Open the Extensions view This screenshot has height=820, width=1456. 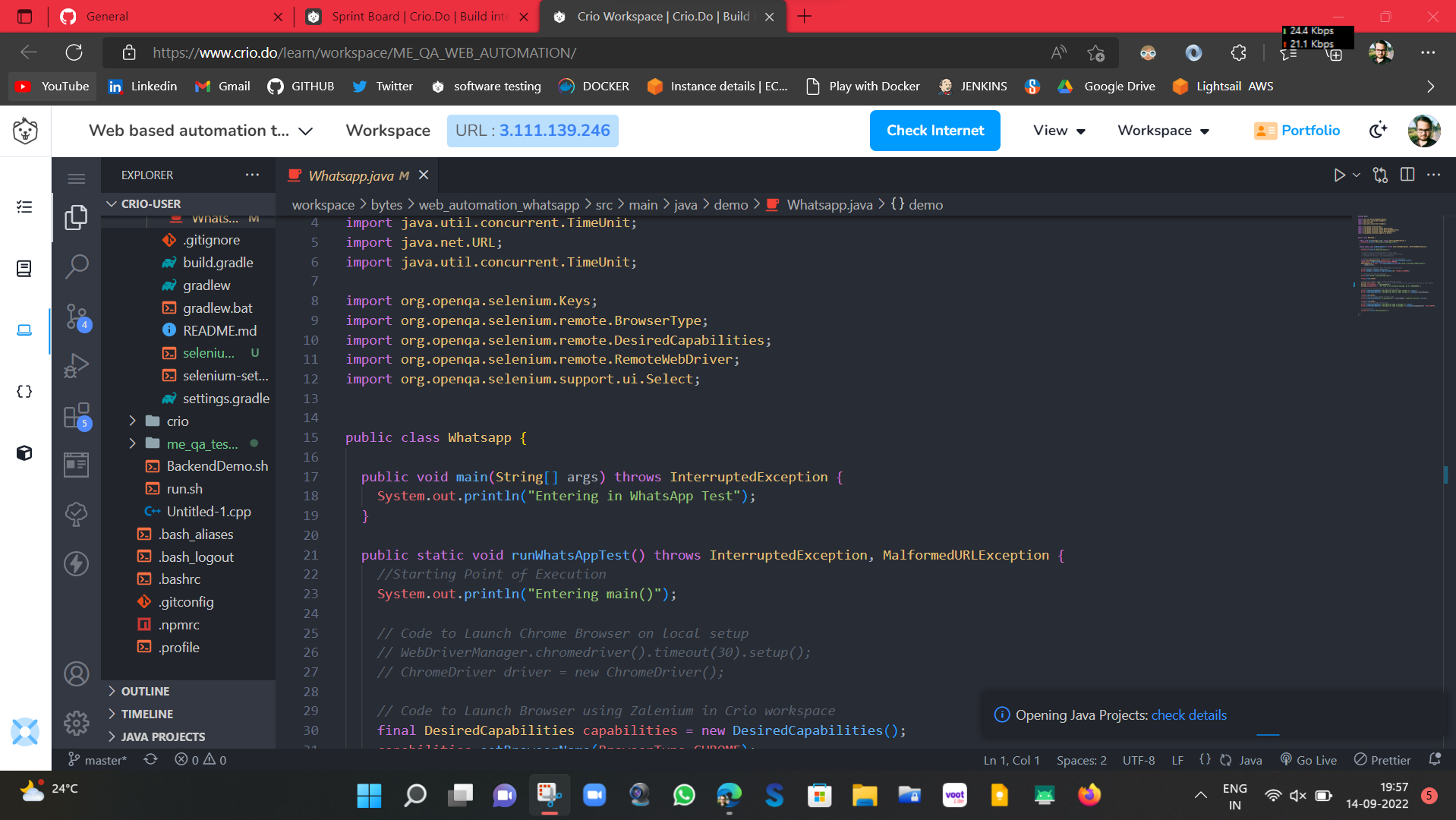click(76, 416)
